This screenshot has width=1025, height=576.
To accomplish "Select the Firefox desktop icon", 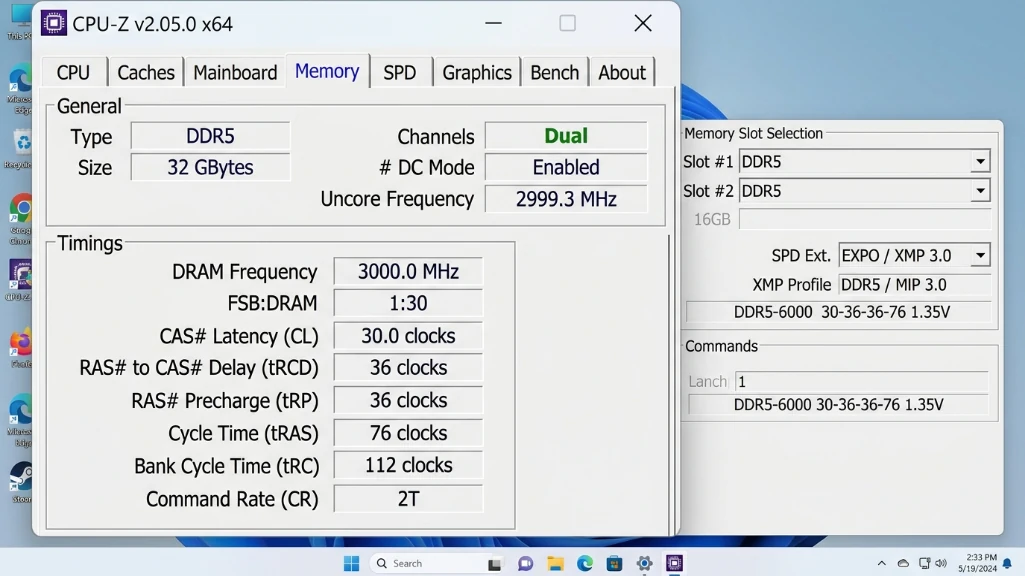I will coord(21,348).
